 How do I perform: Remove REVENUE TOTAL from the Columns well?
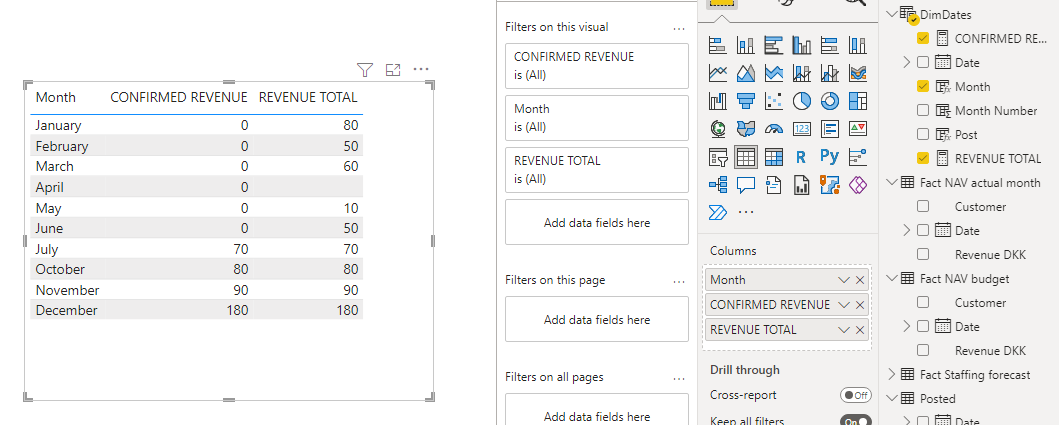coord(860,330)
